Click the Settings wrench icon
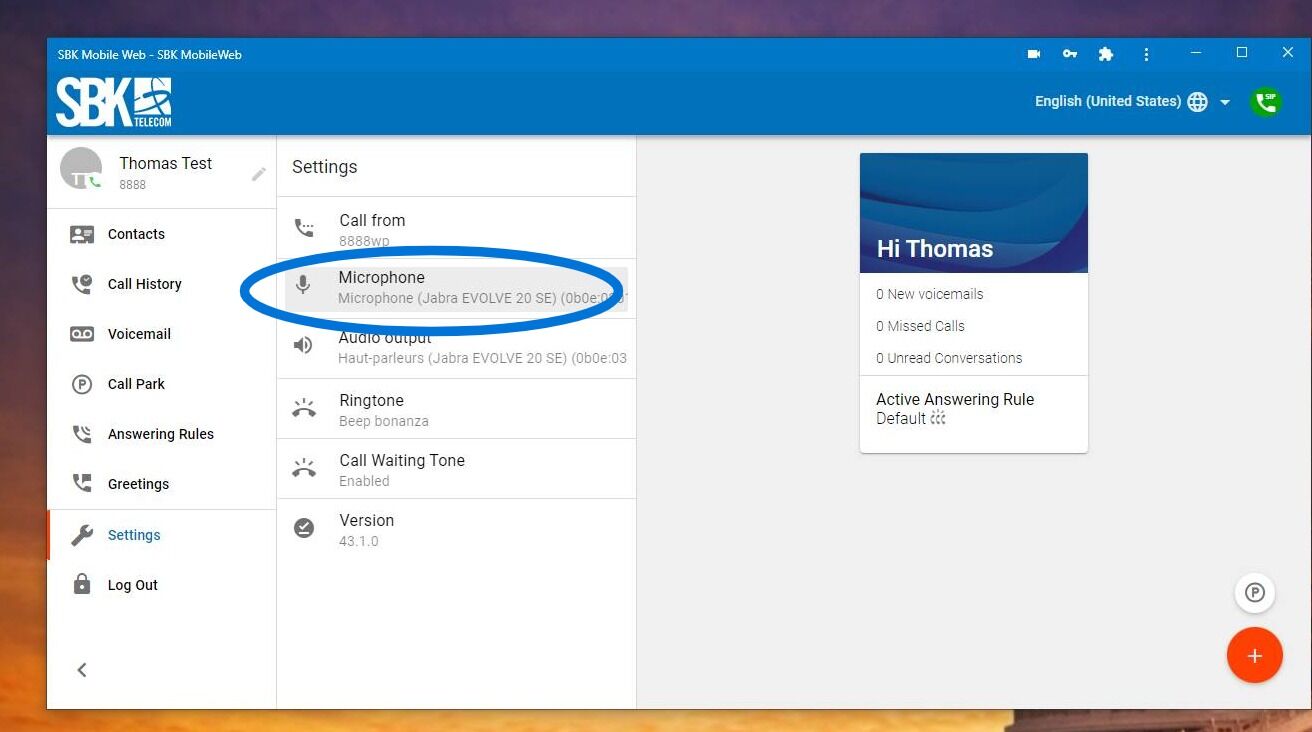Screen dimensions: 1312x732 click(82, 535)
